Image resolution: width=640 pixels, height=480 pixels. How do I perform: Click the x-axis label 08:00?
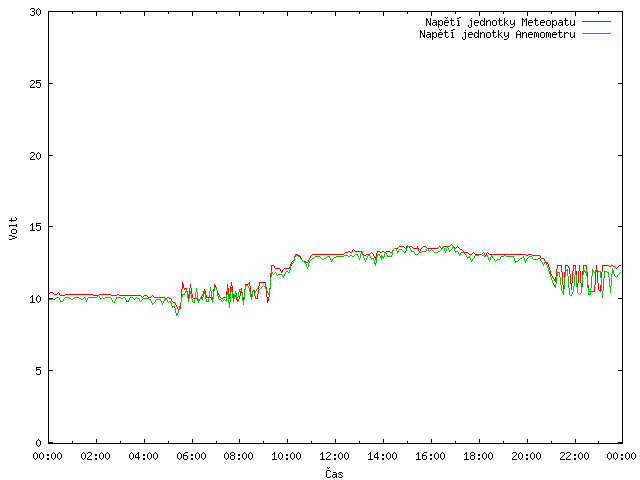(x=239, y=456)
